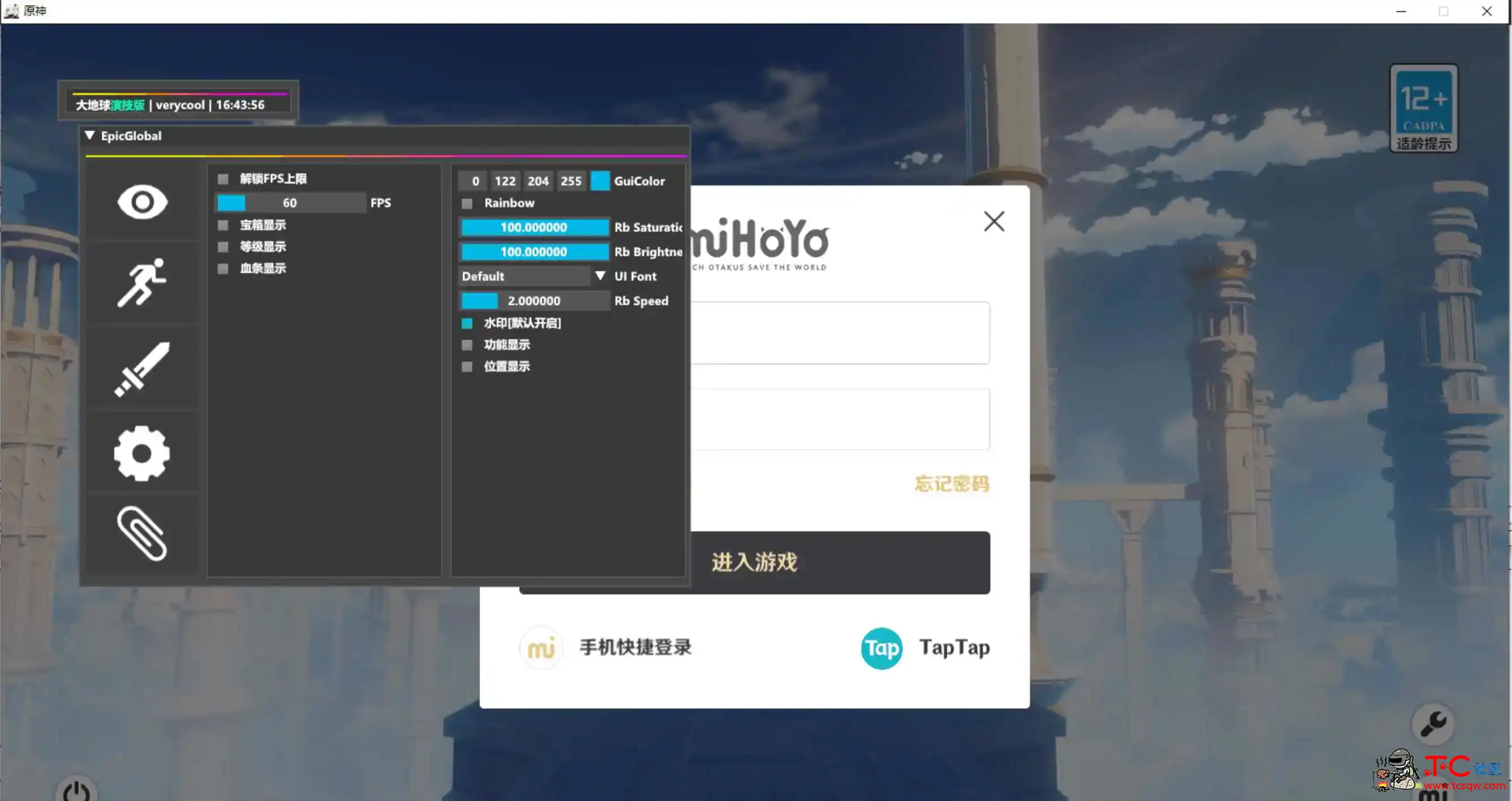
Task: Select the EpicGlobal panel expander triangle
Action: coord(90,136)
